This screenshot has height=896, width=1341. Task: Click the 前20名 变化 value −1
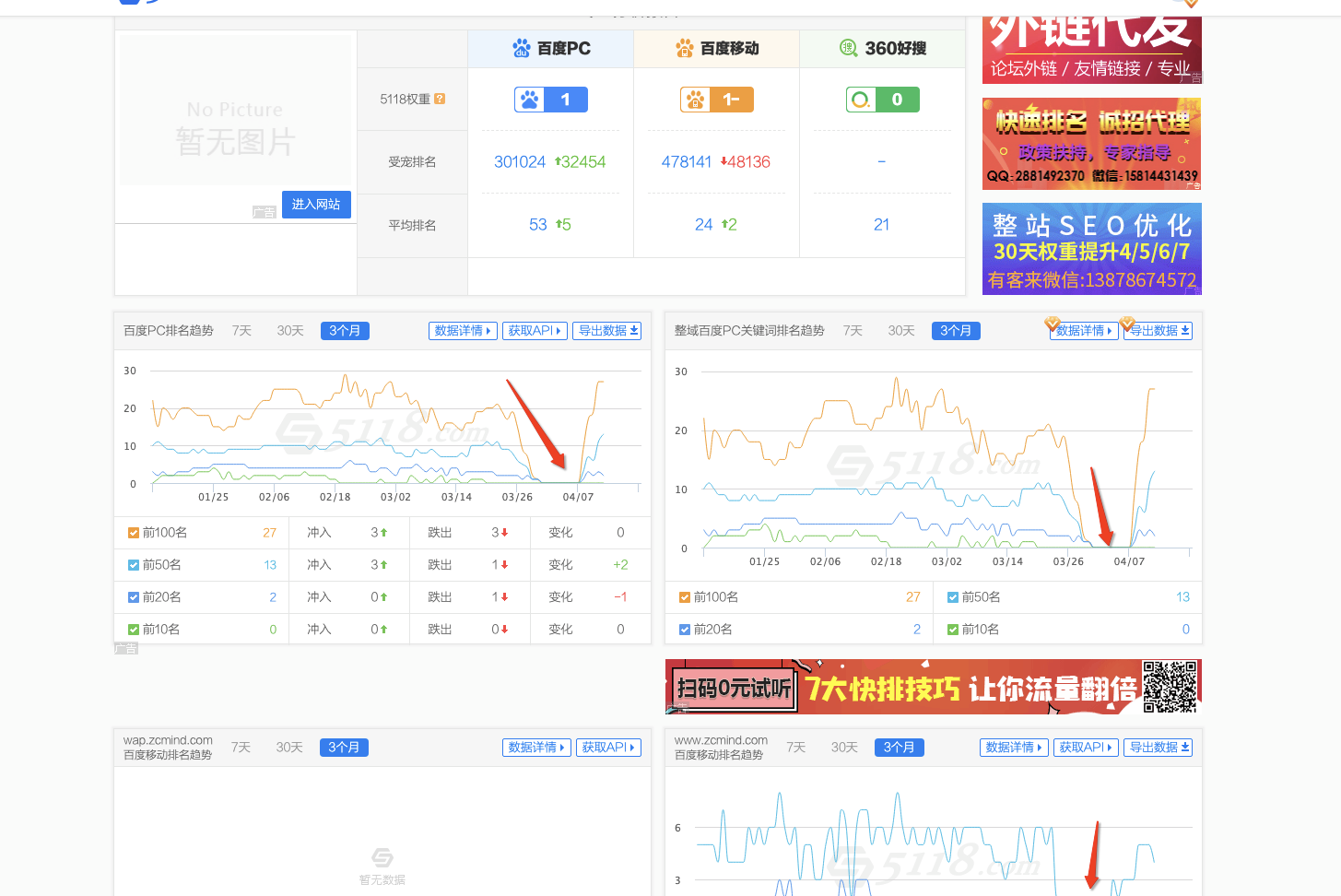(620, 597)
